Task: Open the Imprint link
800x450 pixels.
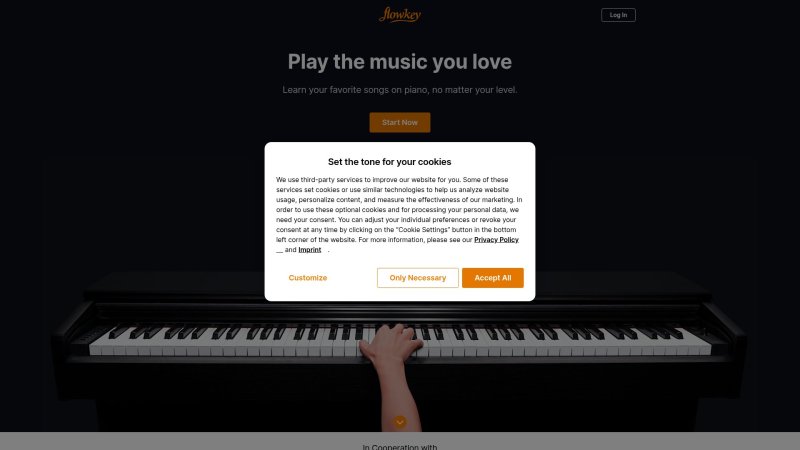Action: (309, 249)
